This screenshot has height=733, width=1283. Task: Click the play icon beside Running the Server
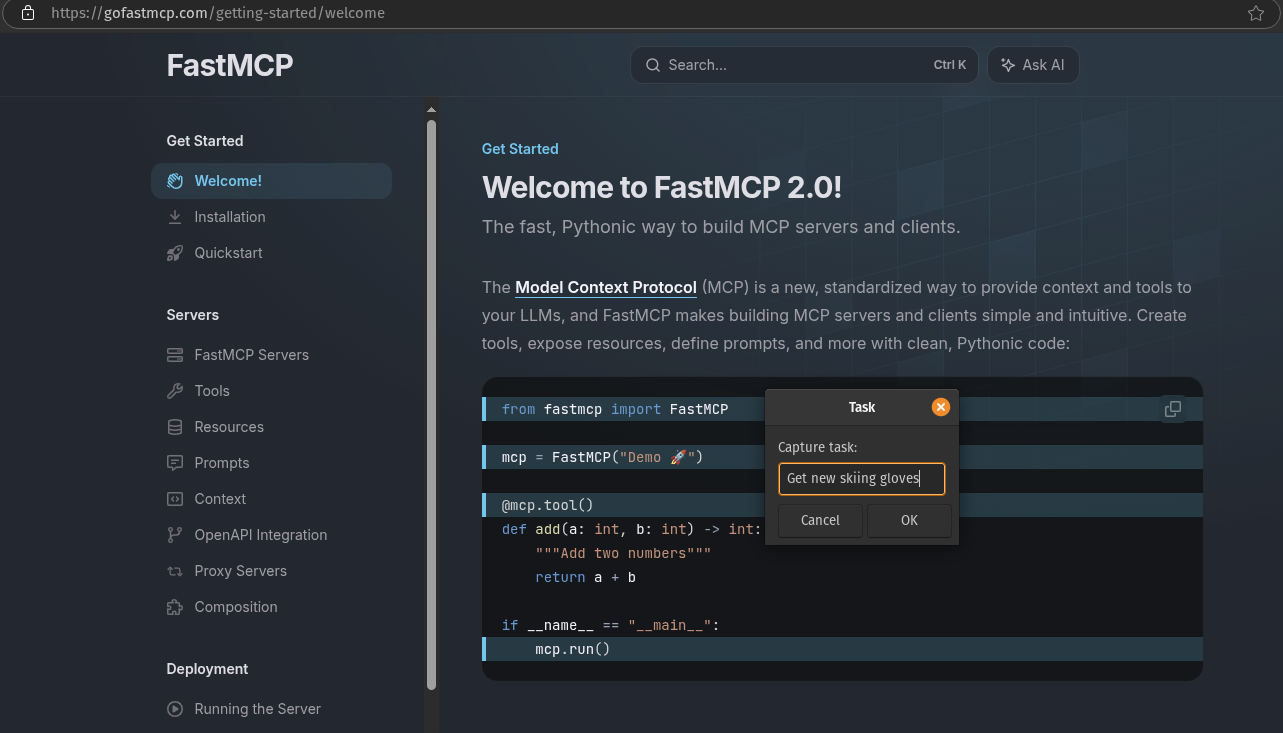pyautogui.click(x=175, y=709)
